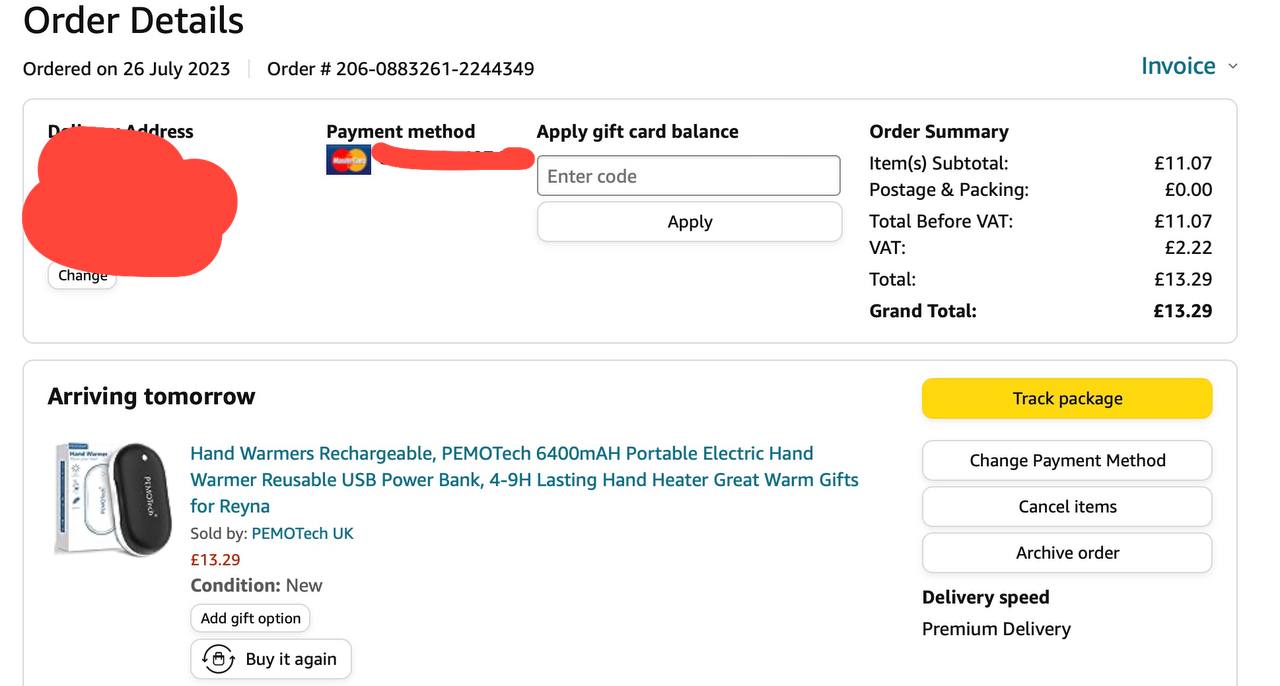This screenshot has width=1280, height=686.
Task: Click the Buy it again button label
Action: click(291, 659)
